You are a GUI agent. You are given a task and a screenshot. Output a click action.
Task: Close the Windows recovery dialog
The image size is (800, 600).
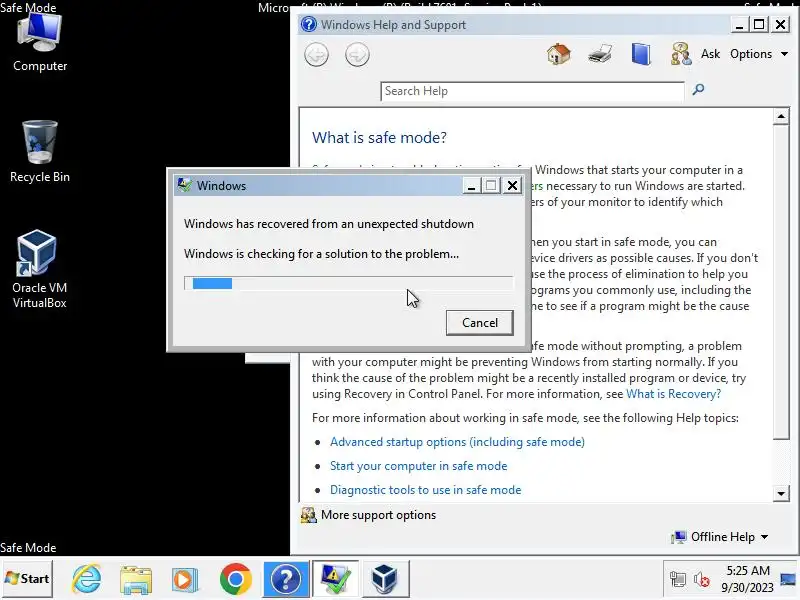point(512,185)
